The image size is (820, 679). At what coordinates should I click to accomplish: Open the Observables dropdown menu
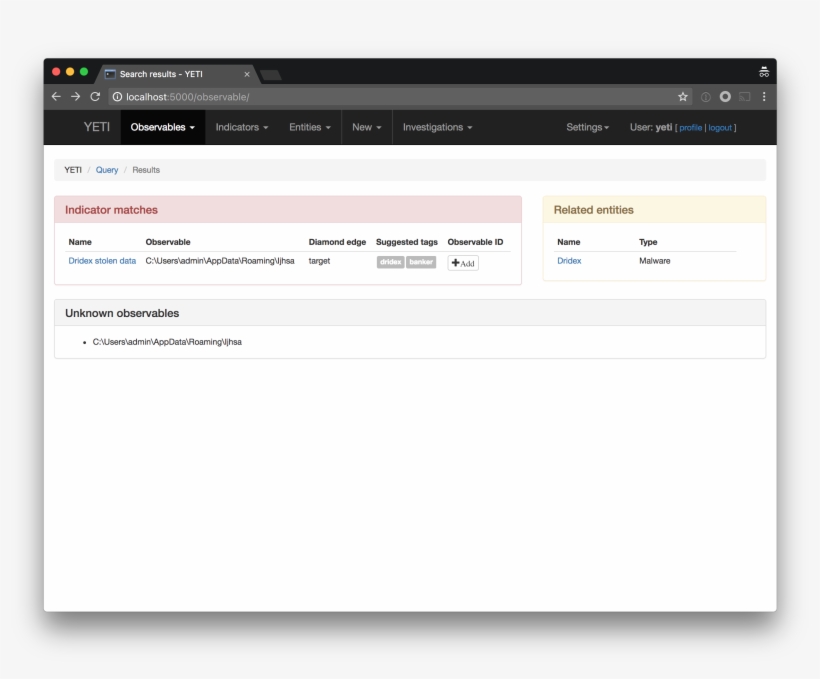coord(162,127)
